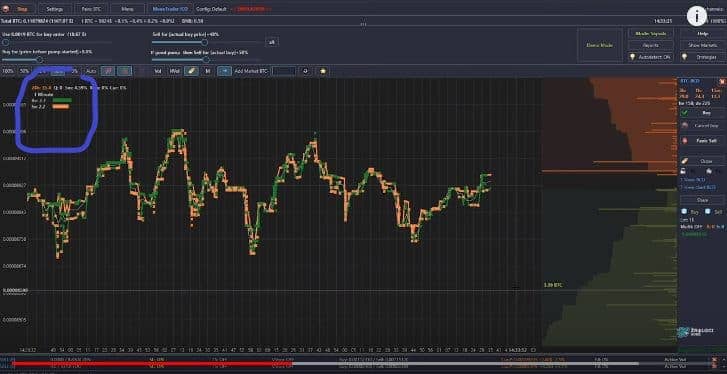Click the Stop button in the top bar
Image resolution: width=727 pixels, height=374 pixels.
pyautogui.click(x=18, y=8)
